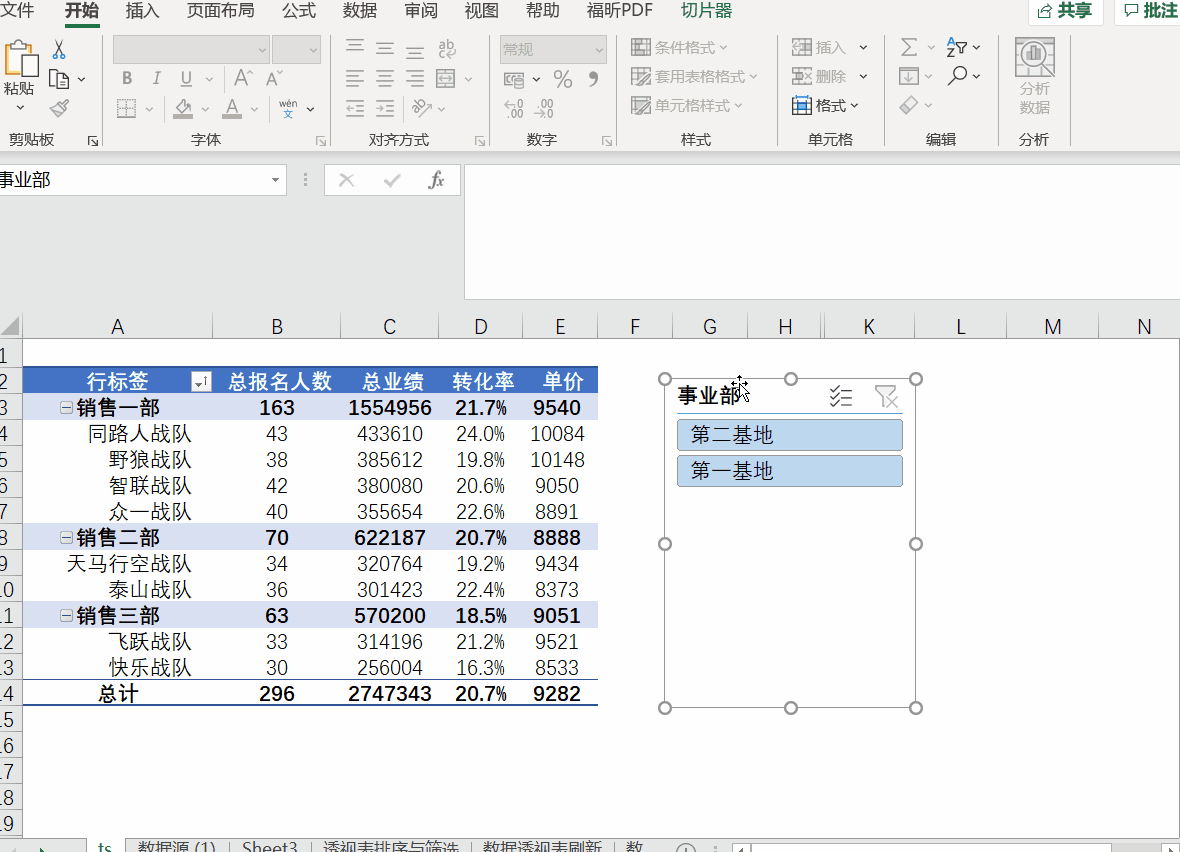
Task: Click the Sort and Filter icon
Action: (956, 47)
